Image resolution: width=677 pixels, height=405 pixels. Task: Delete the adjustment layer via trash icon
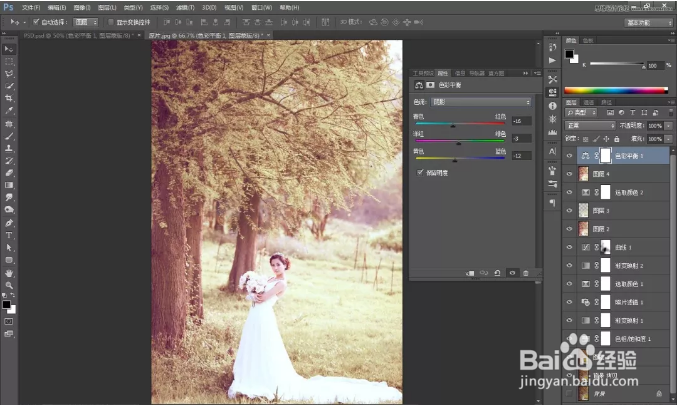tap(525, 273)
